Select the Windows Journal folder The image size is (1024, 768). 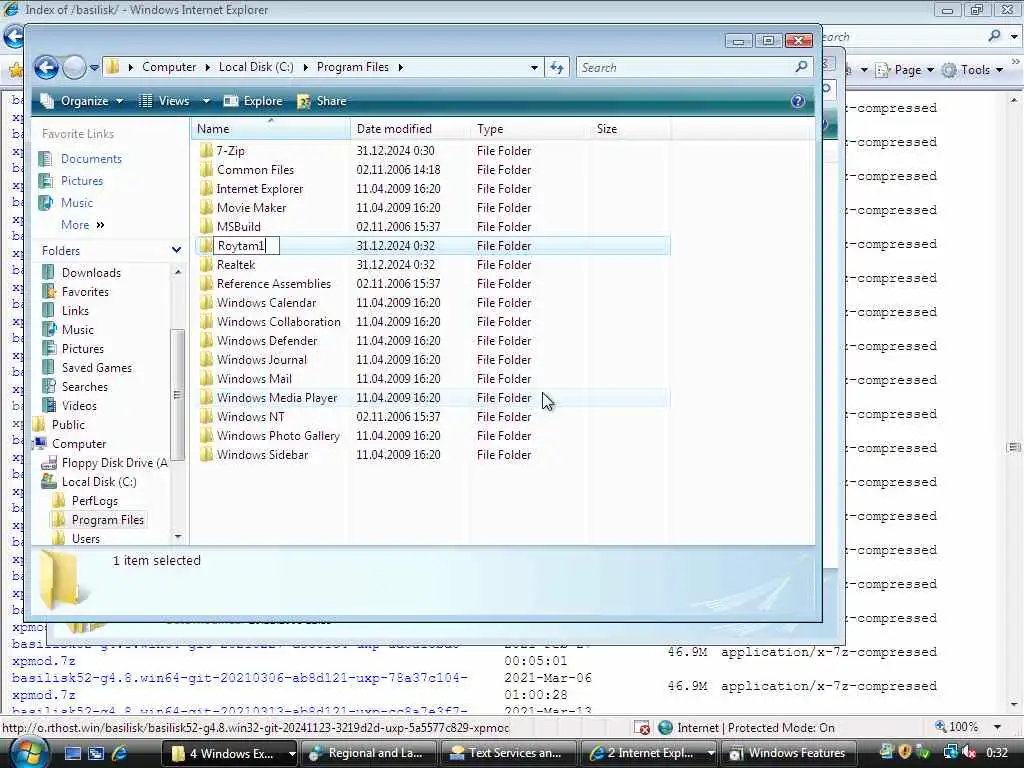coord(262,359)
